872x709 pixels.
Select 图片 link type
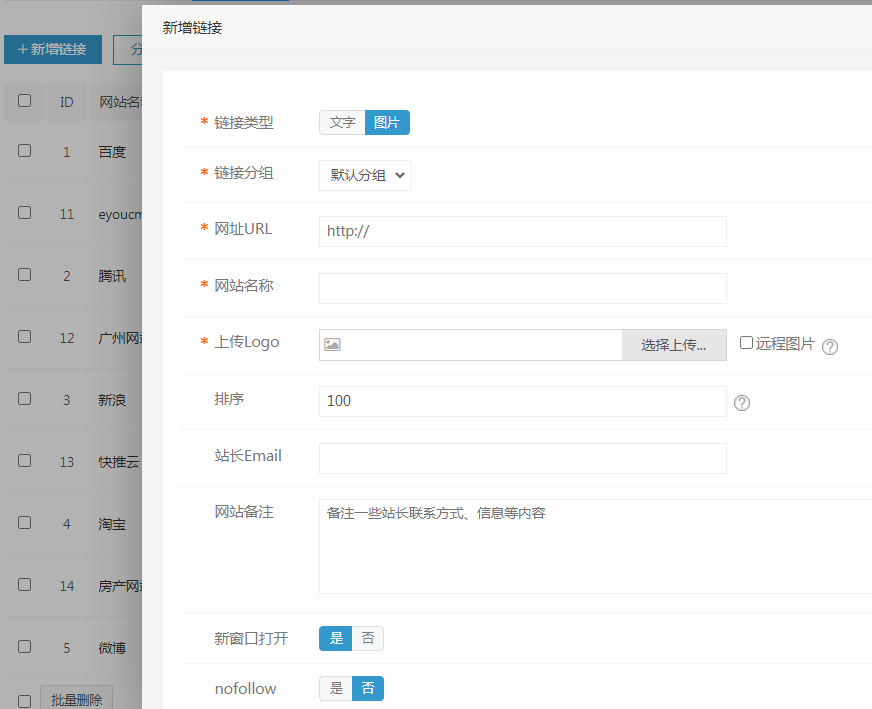tap(387, 122)
